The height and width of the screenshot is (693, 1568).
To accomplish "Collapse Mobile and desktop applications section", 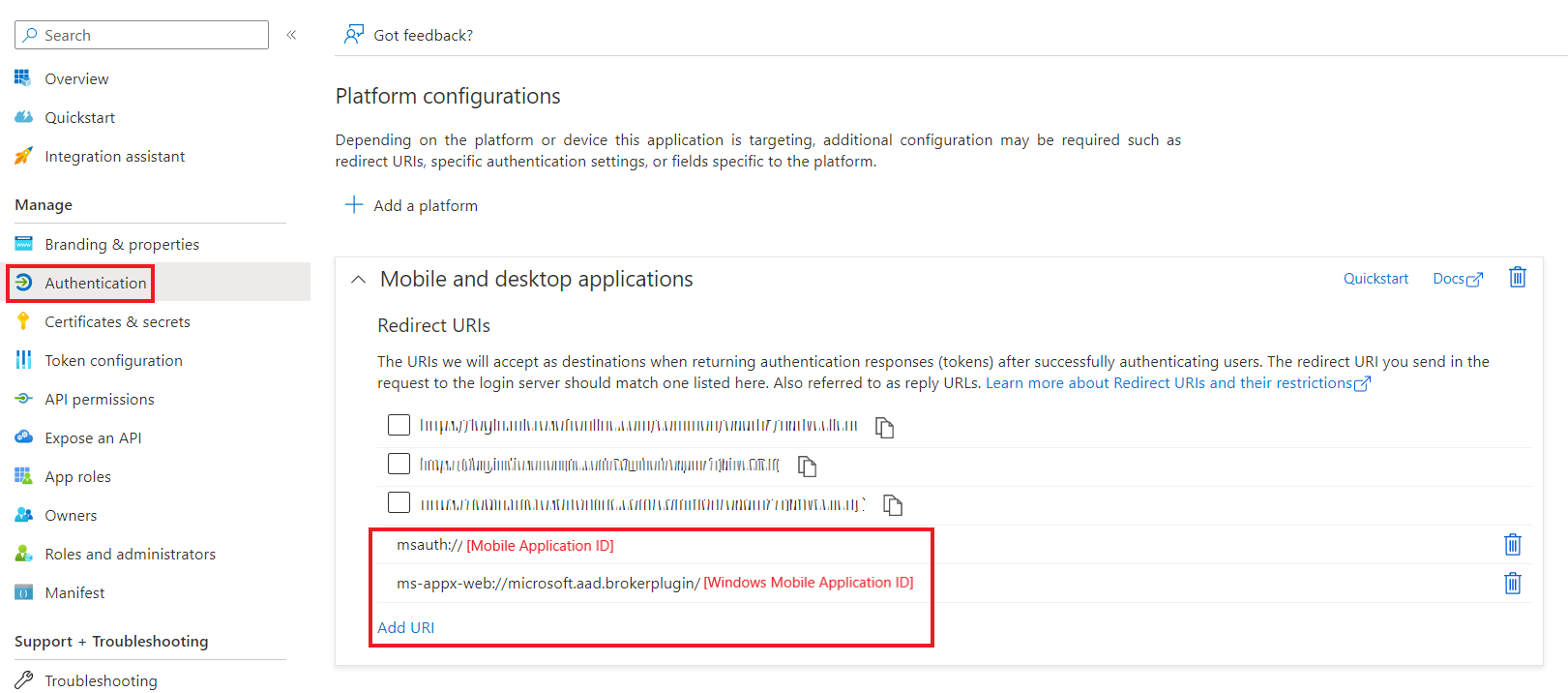I will tap(358, 280).
